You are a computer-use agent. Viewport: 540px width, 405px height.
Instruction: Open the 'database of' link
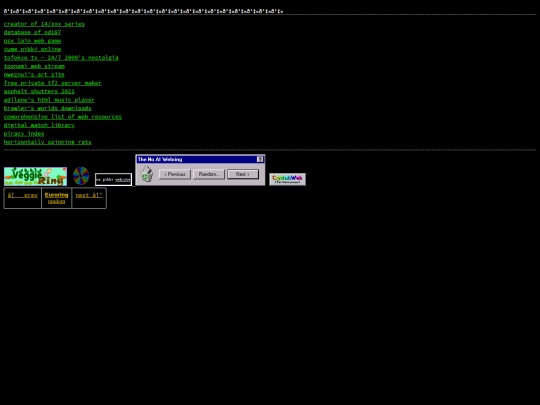pos(32,32)
